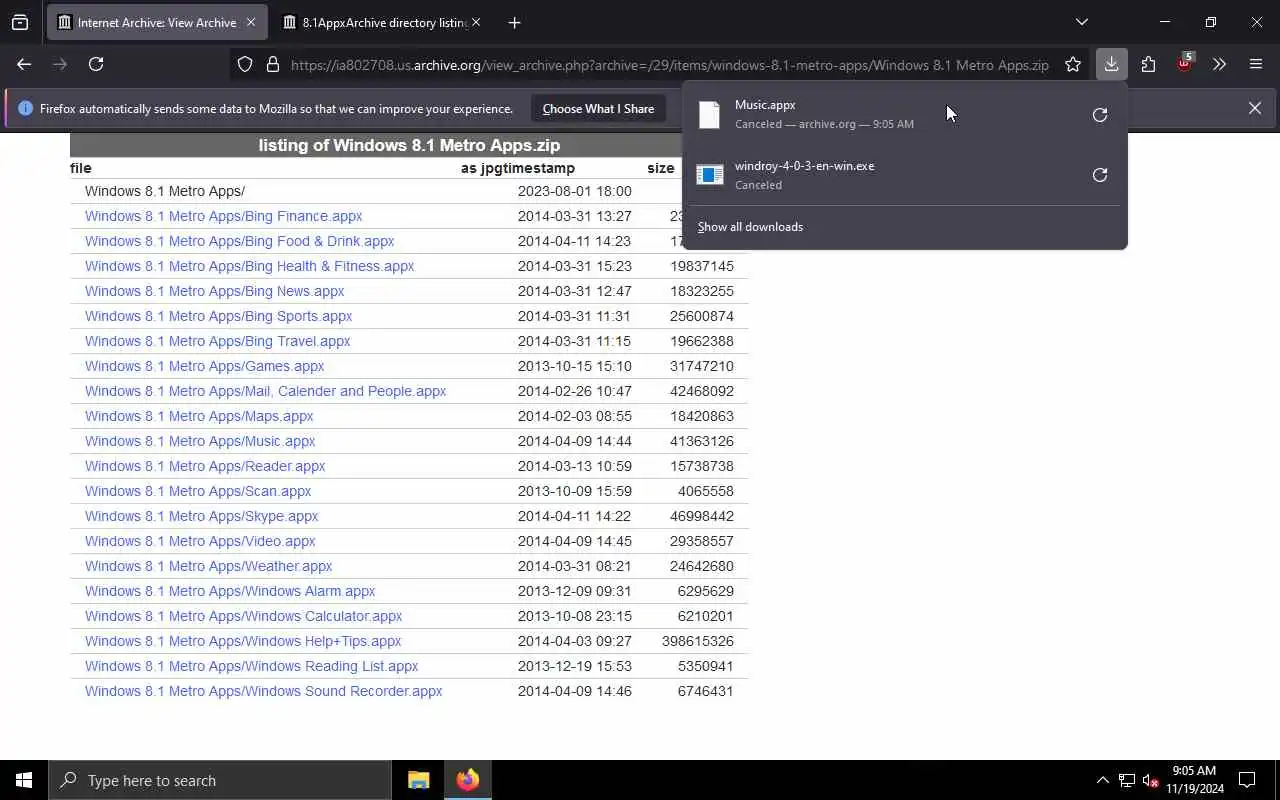The image size is (1280, 800).
Task: Download Windows Reading List.appx
Action: [x=251, y=666]
